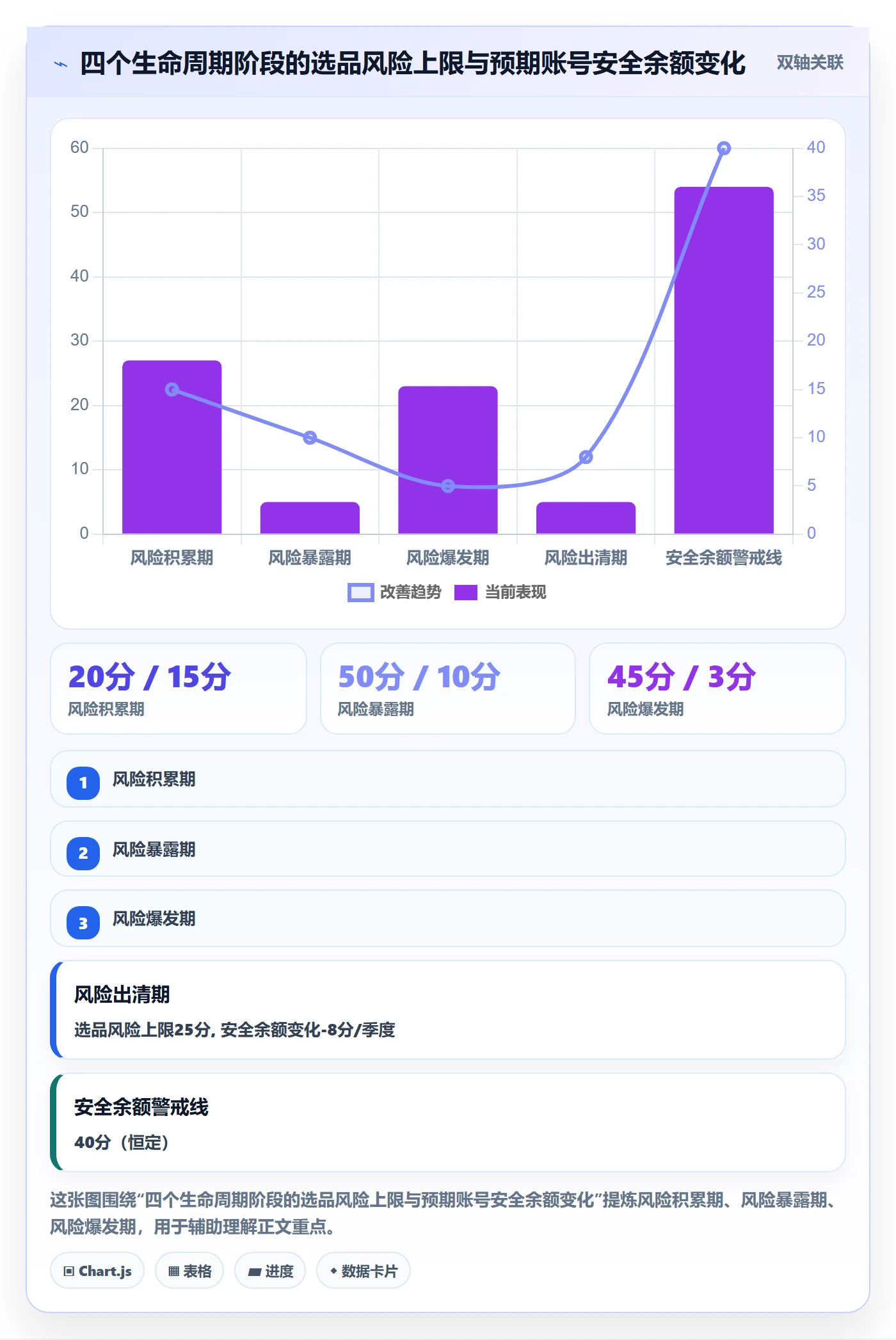Click the line point over 风险出清期
The height and width of the screenshot is (1340, 896).
pos(586,457)
